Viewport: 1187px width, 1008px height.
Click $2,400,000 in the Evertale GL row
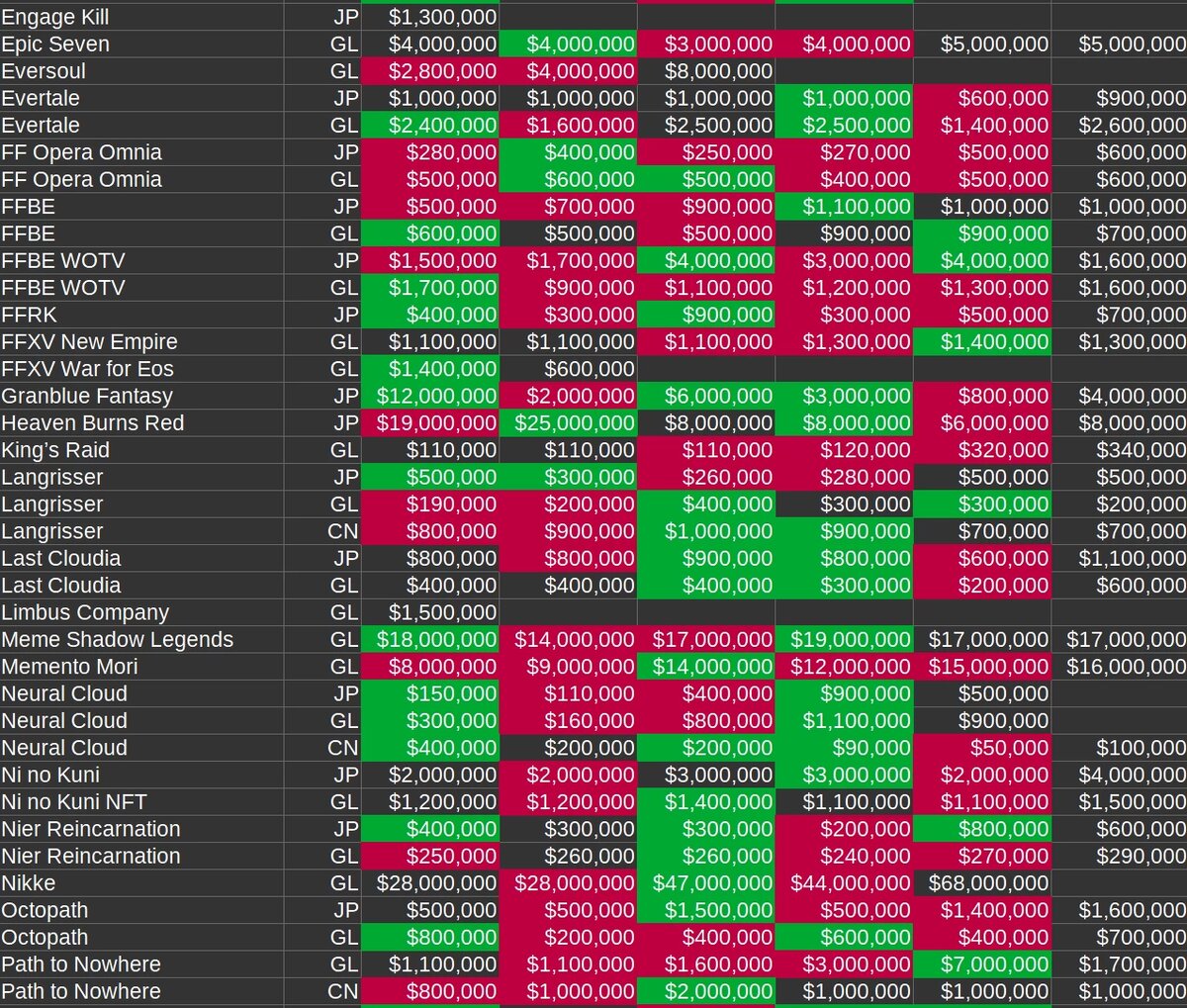tap(430, 125)
